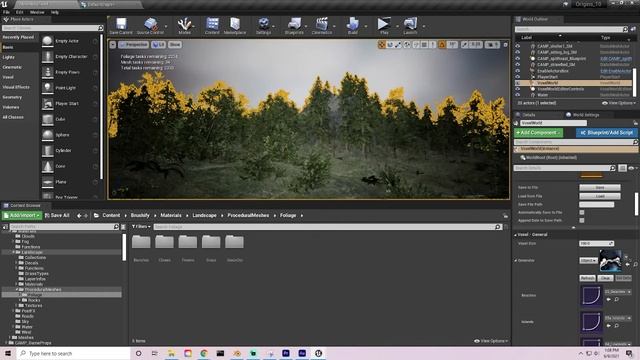
Task: Open the Generator Object type dropdown
Action: tap(588, 260)
